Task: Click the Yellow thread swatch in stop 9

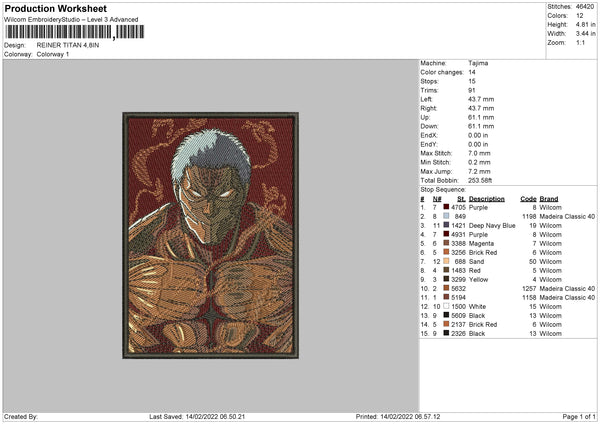Action: [445, 279]
